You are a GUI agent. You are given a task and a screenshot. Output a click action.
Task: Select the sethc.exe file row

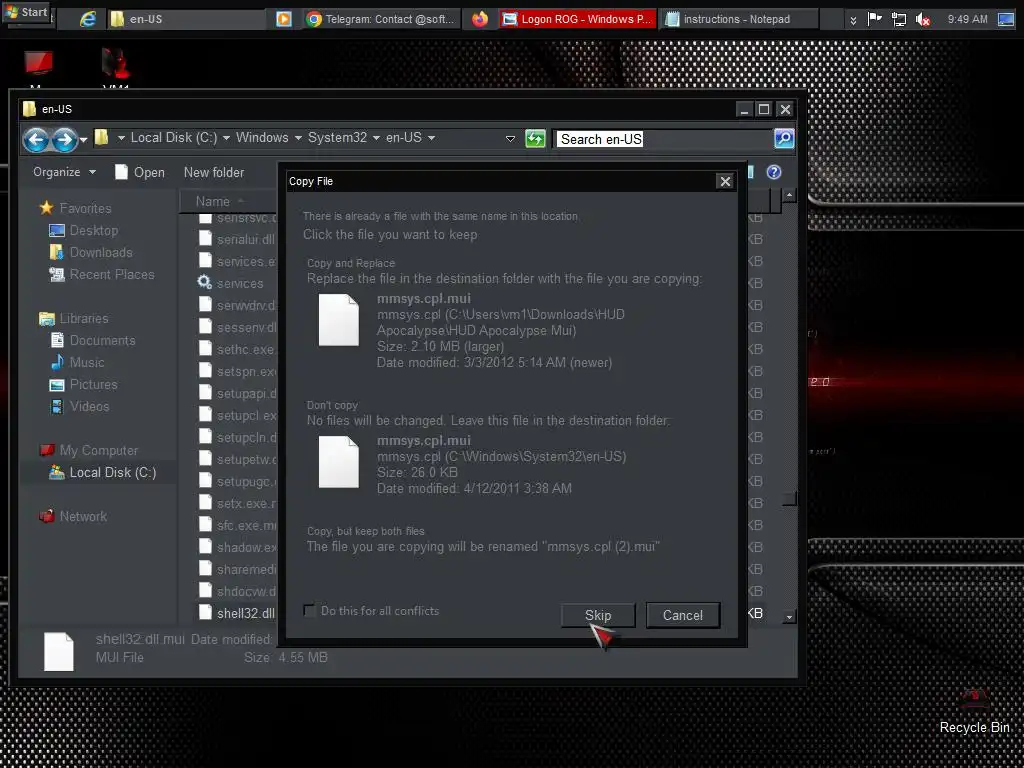238,349
